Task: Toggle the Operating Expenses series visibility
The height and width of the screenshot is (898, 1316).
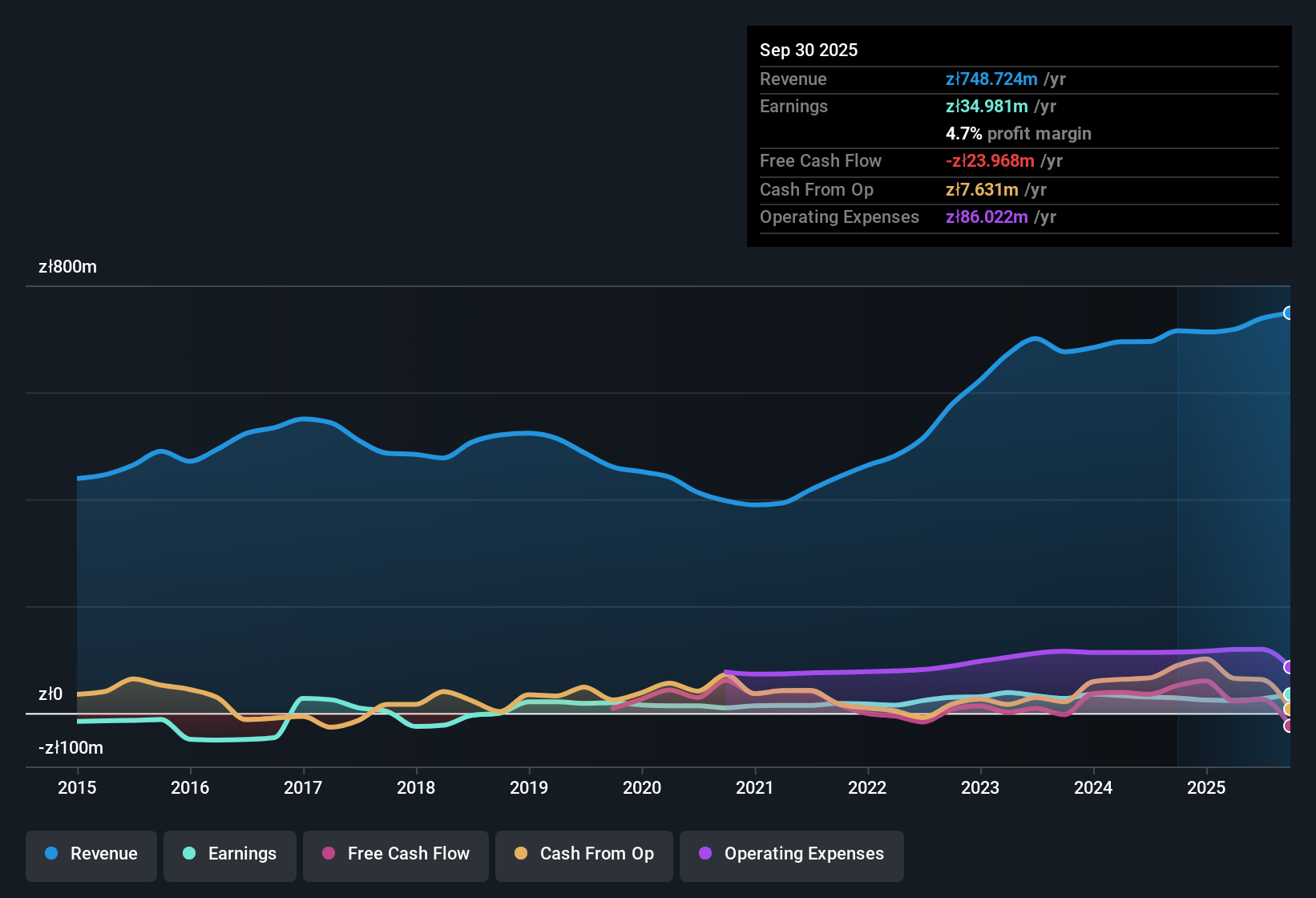Action: [x=791, y=854]
